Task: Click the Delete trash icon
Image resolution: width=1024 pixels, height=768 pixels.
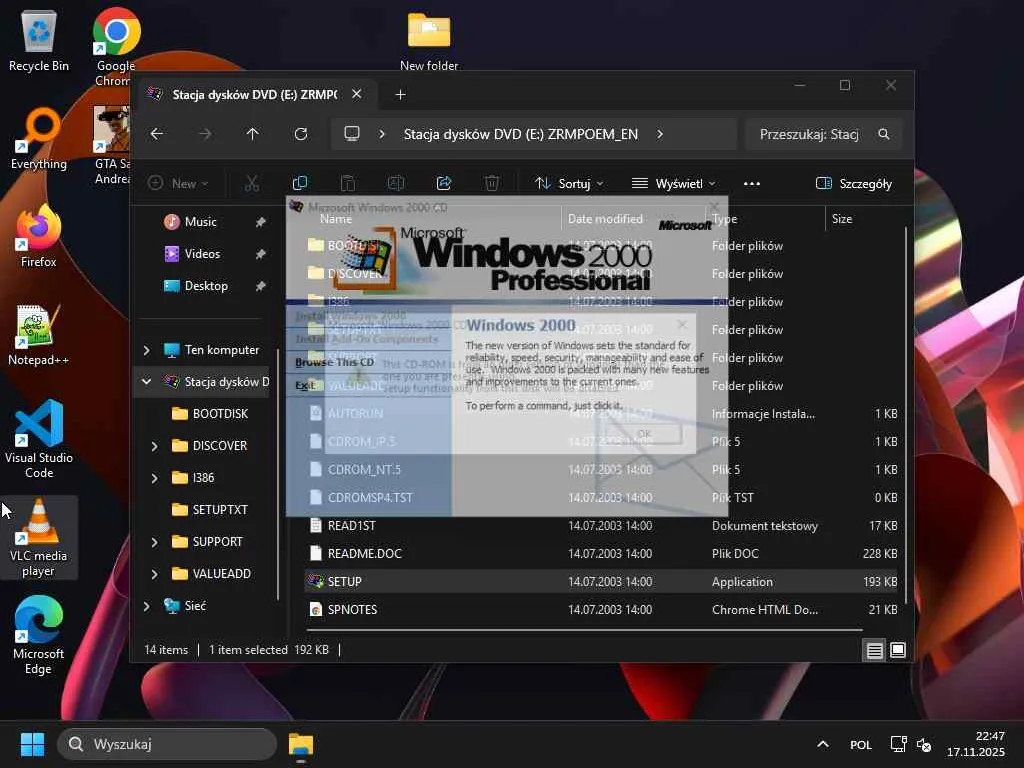Action: point(492,184)
